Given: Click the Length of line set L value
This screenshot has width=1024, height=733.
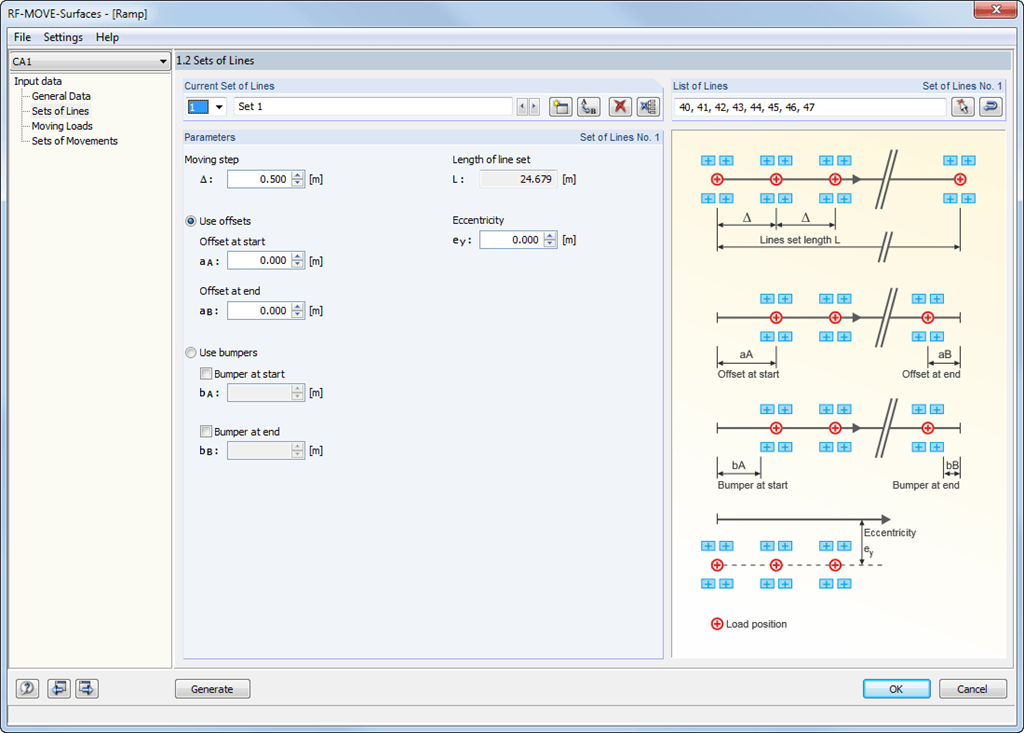Looking at the screenshot, I should pos(518,179).
